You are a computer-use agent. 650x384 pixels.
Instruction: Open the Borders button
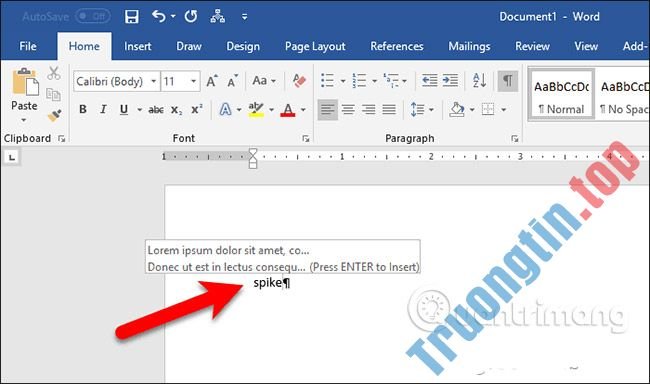coord(488,109)
